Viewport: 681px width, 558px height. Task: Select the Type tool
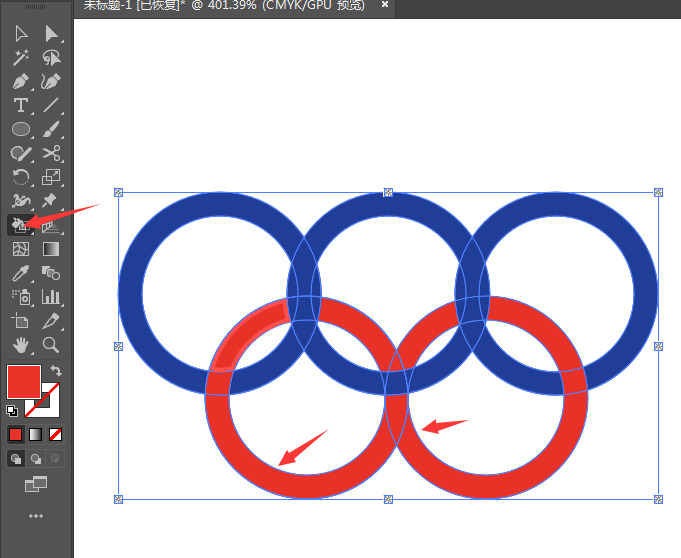(x=20, y=105)
